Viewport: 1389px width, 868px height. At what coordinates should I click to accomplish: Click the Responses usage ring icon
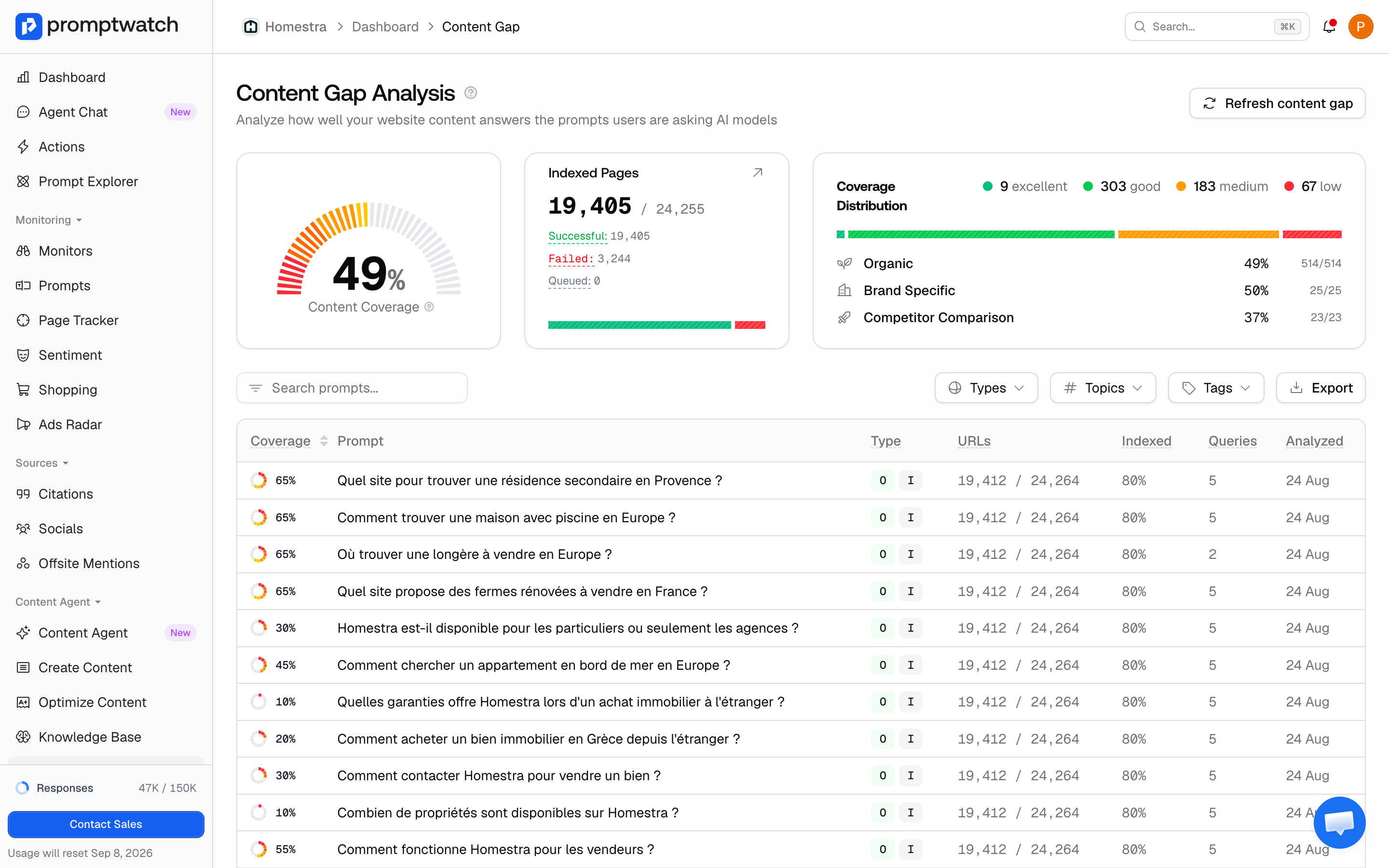[x=22, y=787]
